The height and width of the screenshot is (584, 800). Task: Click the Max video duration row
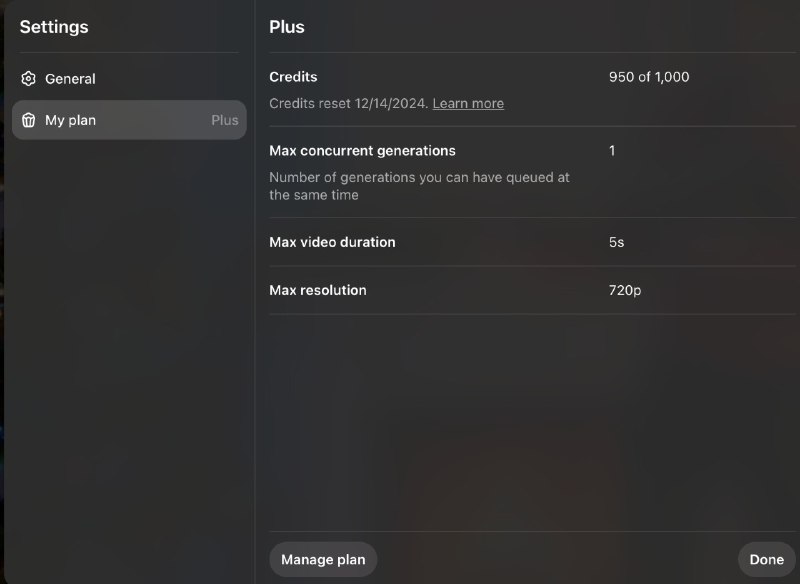[532, 242]
